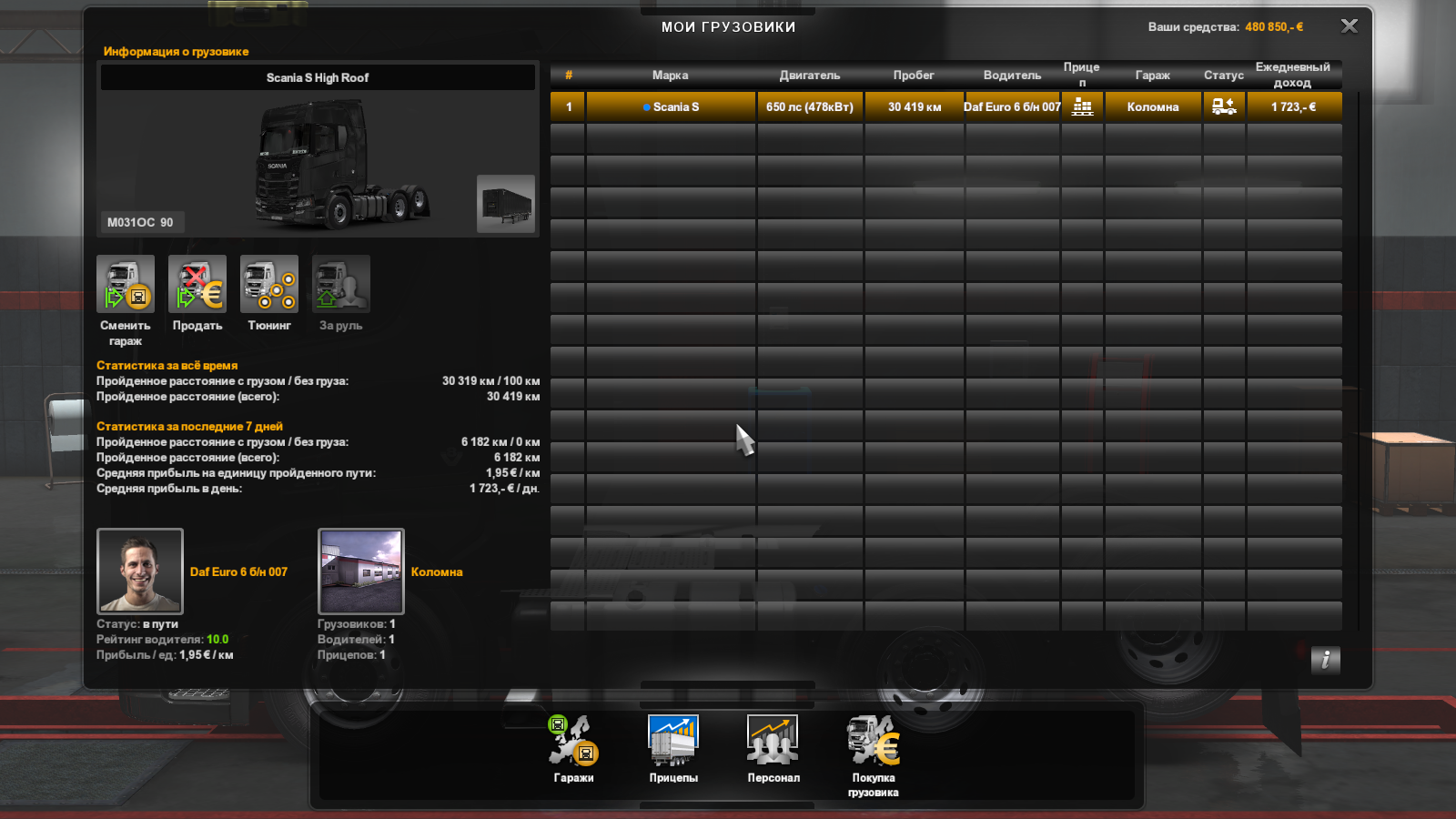Sort table by the # column
Image resolution: width=1456 pixels, height=819 pixels.
click(x=569, y=76)
